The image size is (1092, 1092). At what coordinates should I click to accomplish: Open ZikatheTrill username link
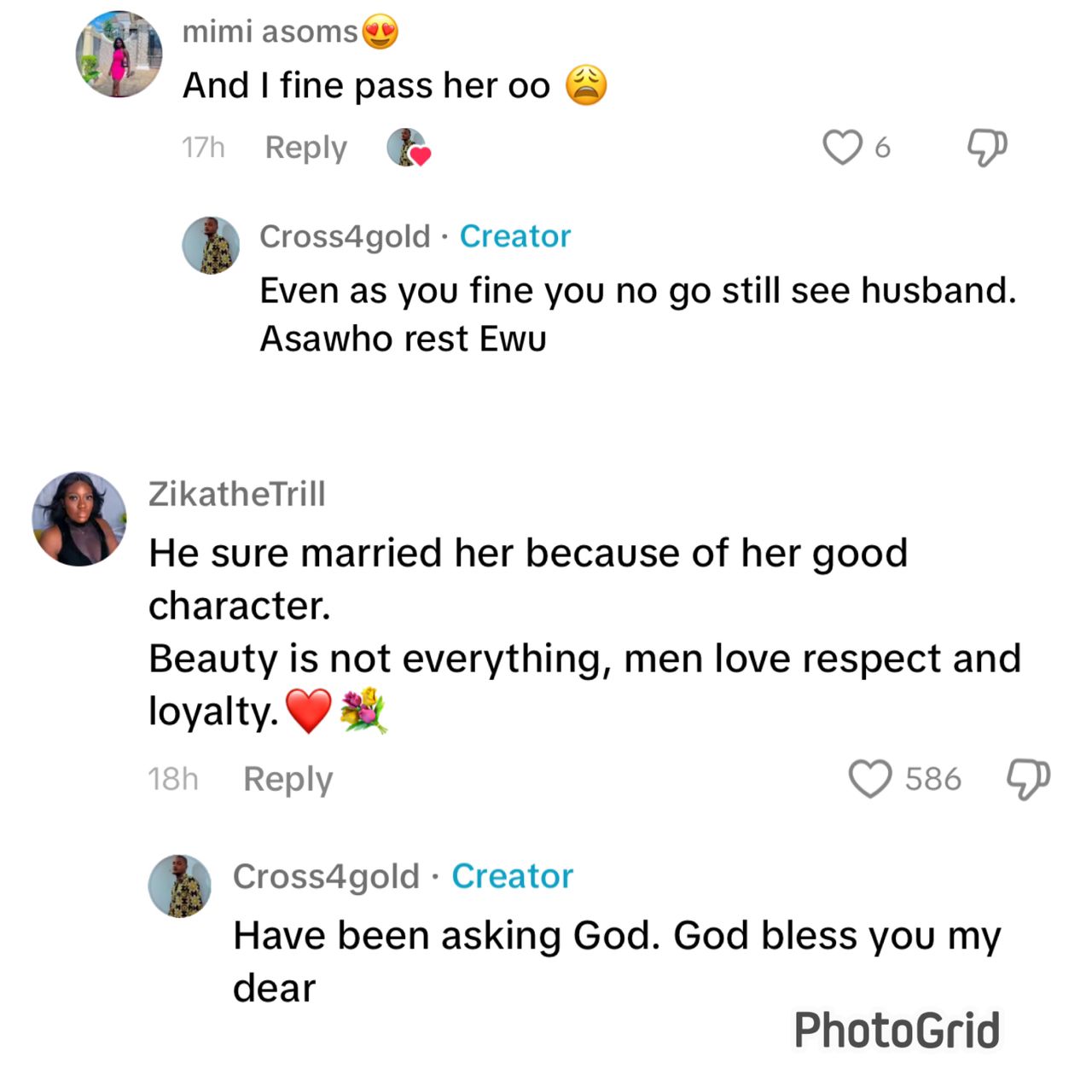pos(237,494)
